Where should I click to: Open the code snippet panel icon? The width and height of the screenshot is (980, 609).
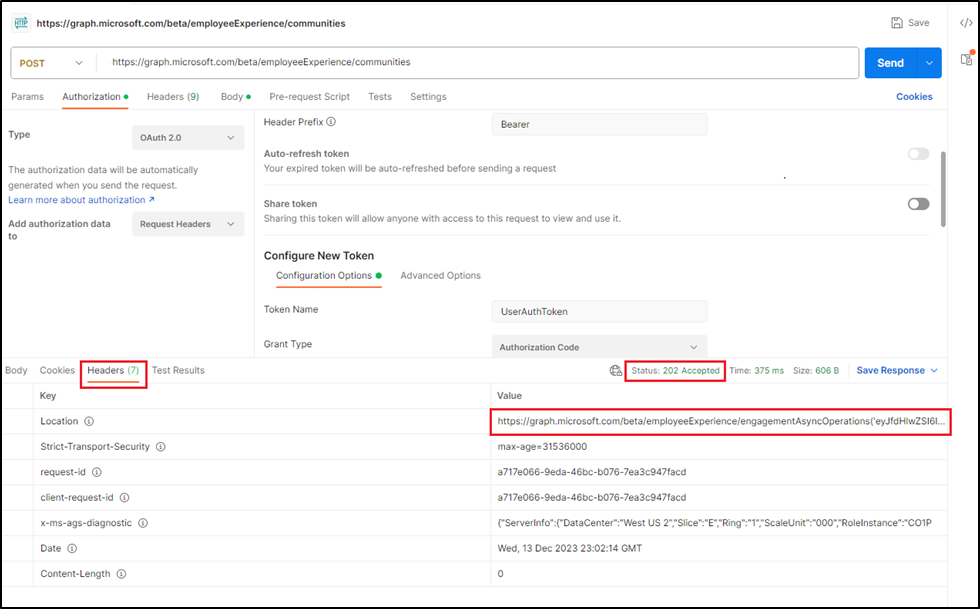966,23
